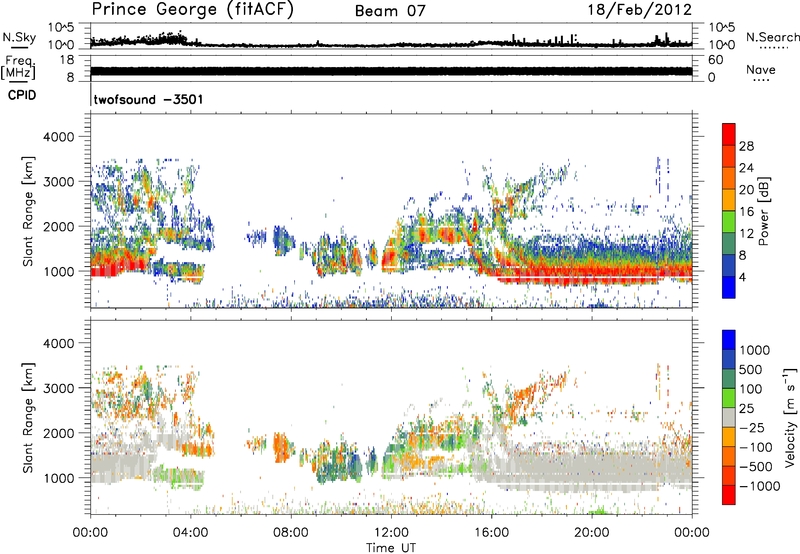Pick the gray segment of the Velocity colorbar
800x554 pixels.
(730, 421)
